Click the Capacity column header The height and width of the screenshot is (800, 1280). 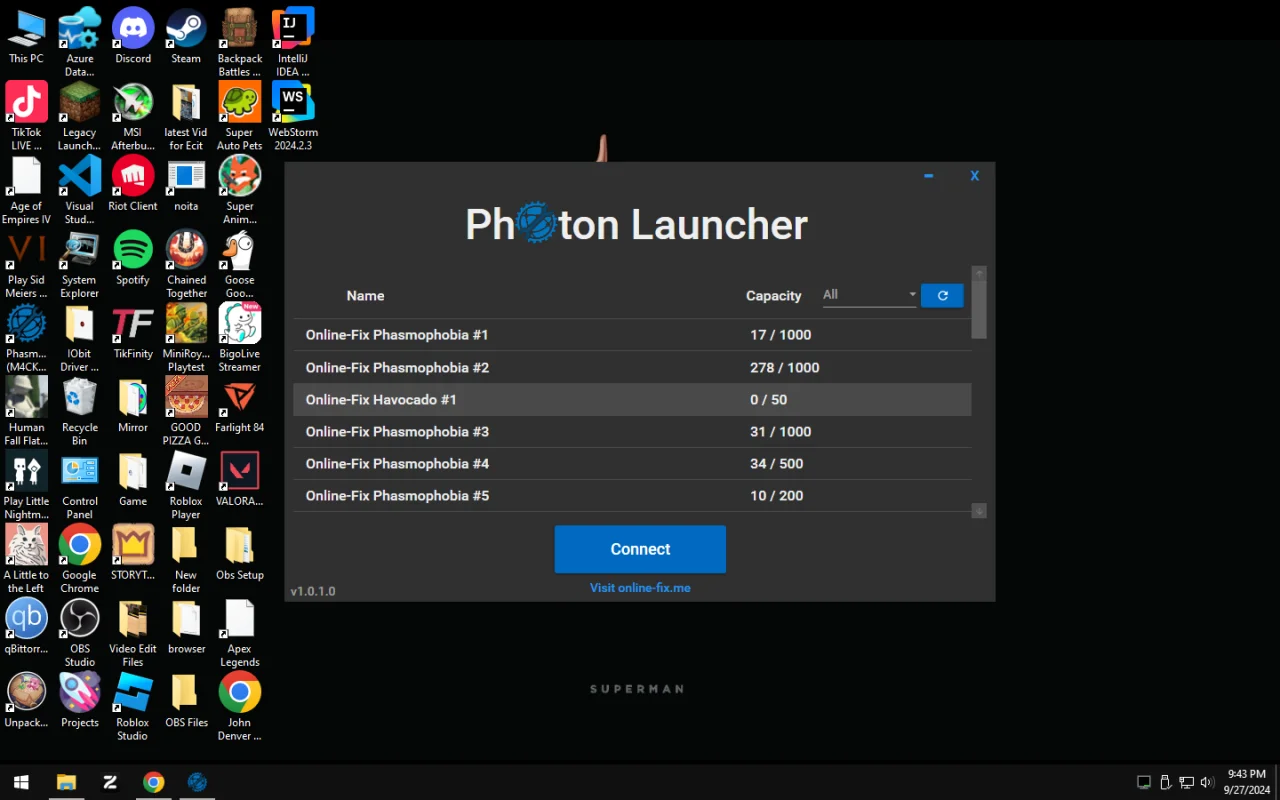pos(773,295)
